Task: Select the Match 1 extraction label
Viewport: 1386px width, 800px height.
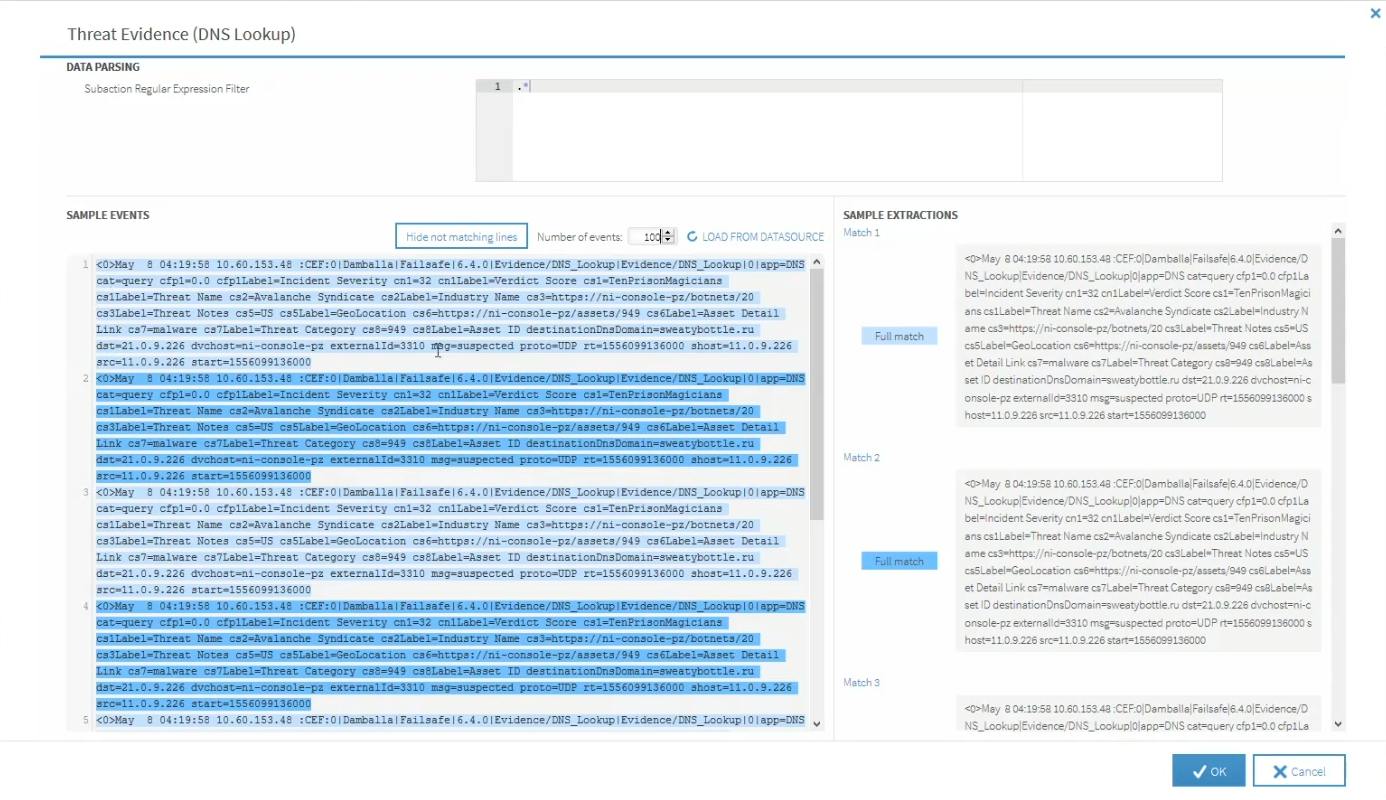Action: (x=861, y=233)
